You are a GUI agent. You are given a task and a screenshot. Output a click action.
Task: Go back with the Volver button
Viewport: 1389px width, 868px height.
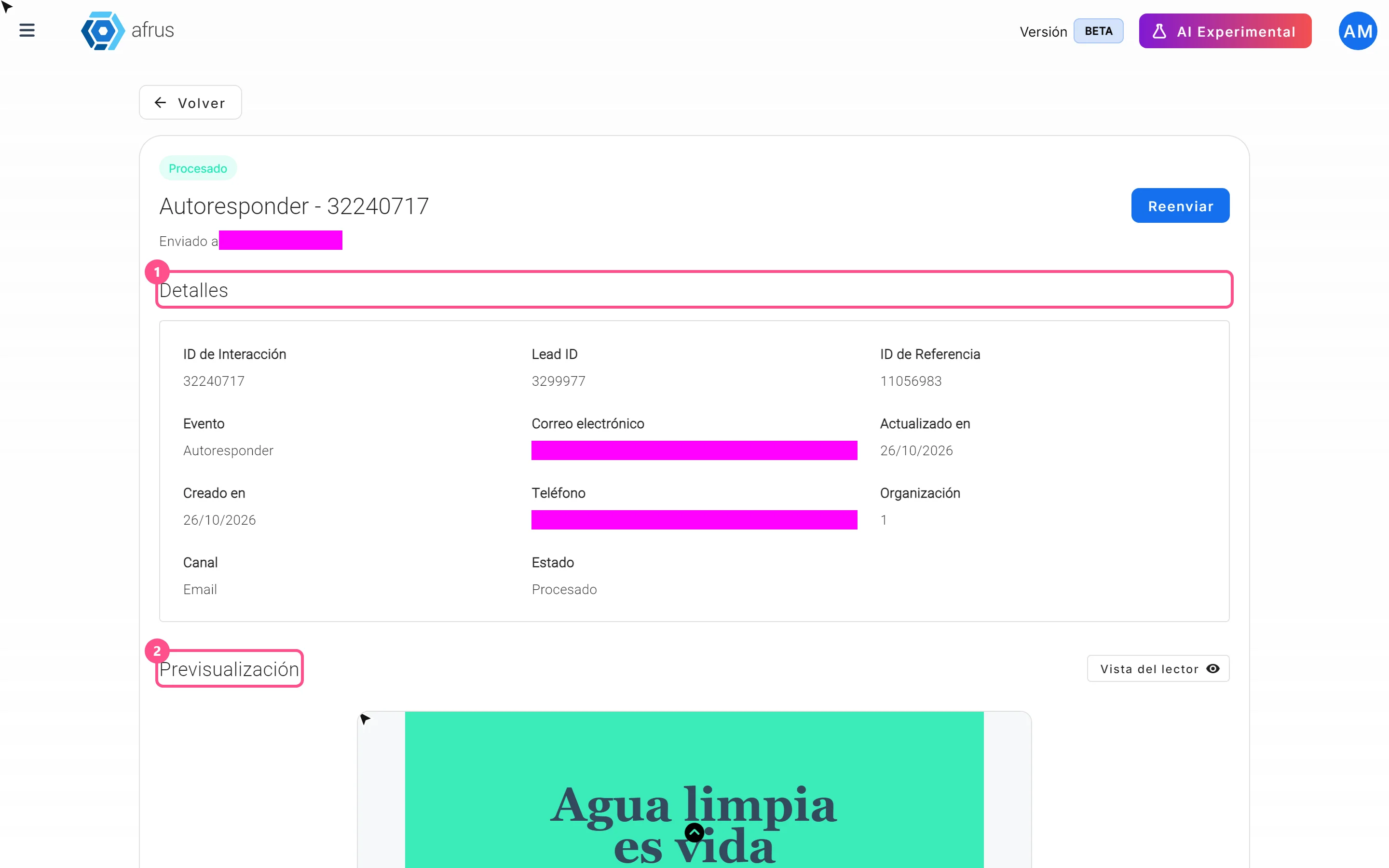[191, 103]
